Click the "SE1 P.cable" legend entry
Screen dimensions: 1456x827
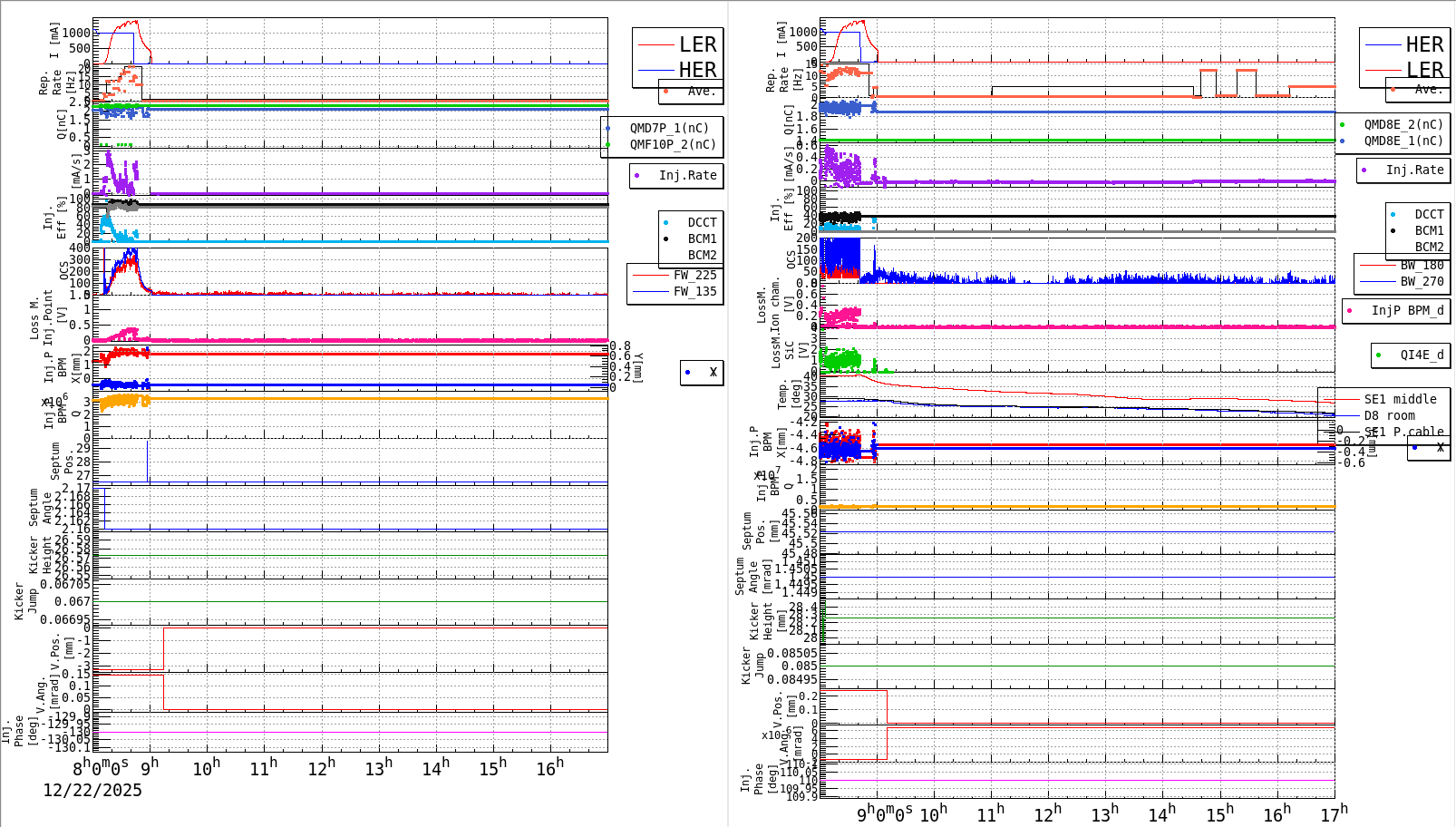(1403, 432)
